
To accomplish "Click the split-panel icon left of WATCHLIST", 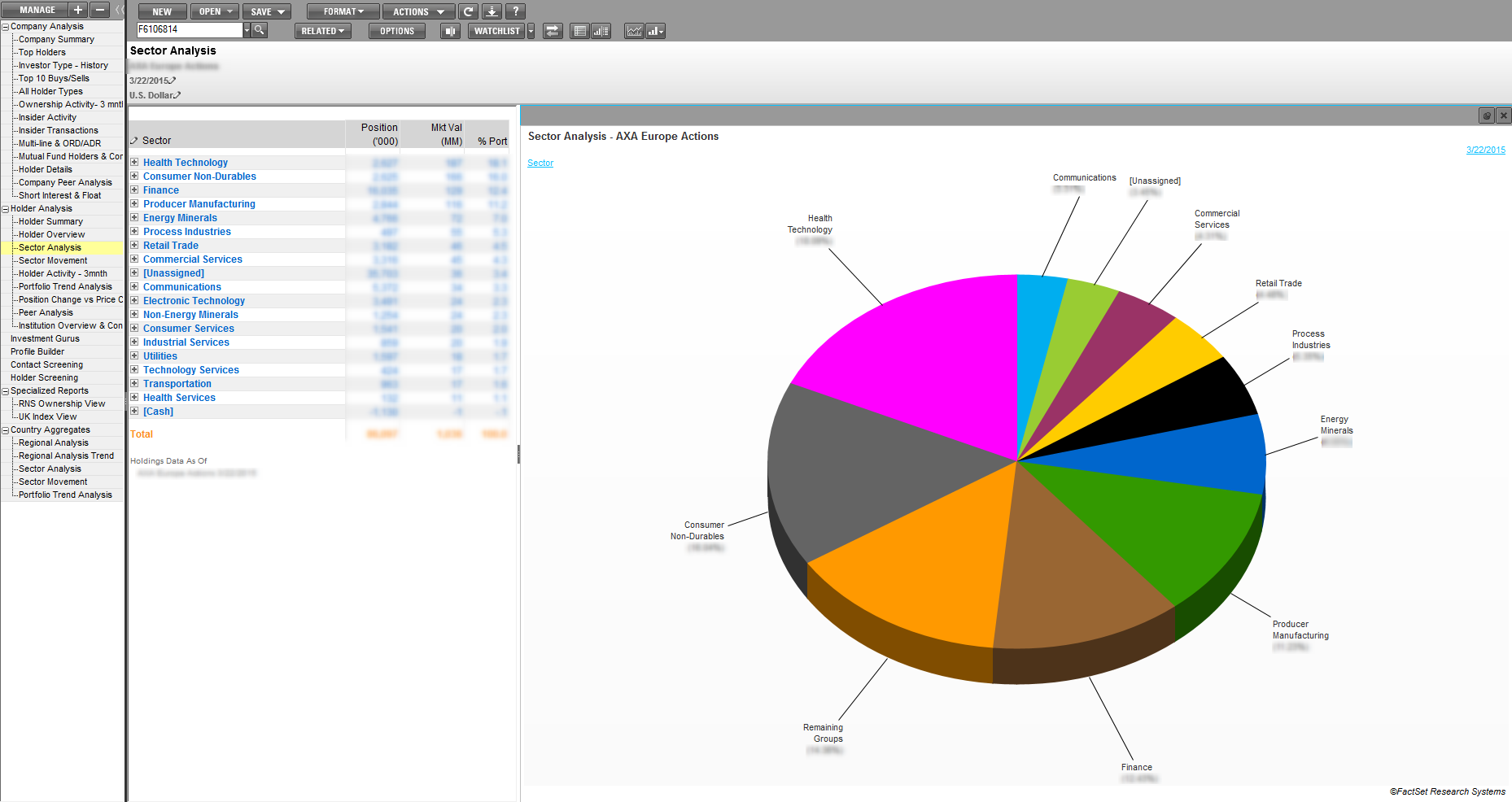I will pyautogui.click(x=450, y=31).
